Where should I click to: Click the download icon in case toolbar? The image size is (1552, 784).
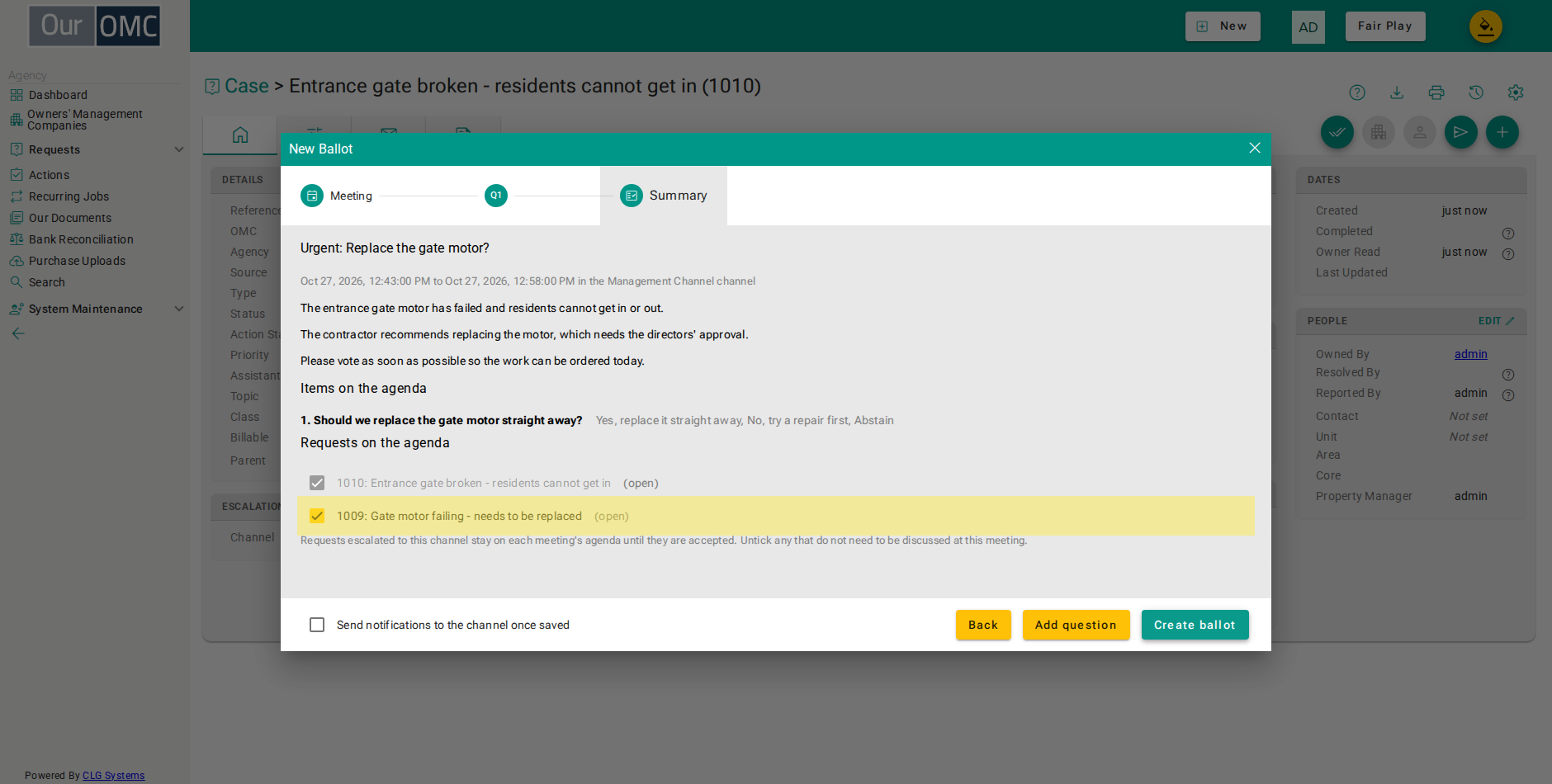[x=1397, y=92]
